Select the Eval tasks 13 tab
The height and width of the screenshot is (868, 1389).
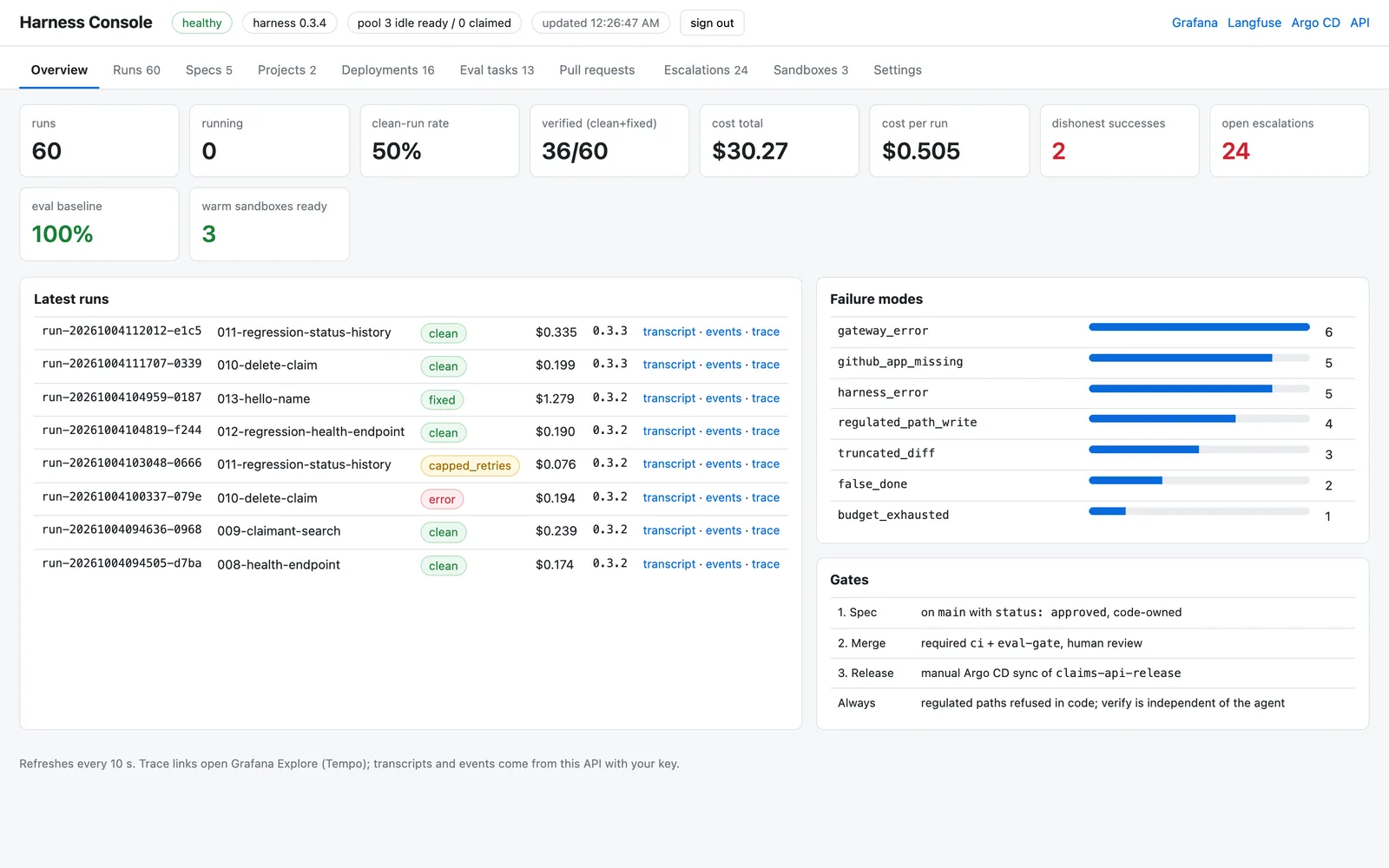pyautogui.click(x=497, y=70)
